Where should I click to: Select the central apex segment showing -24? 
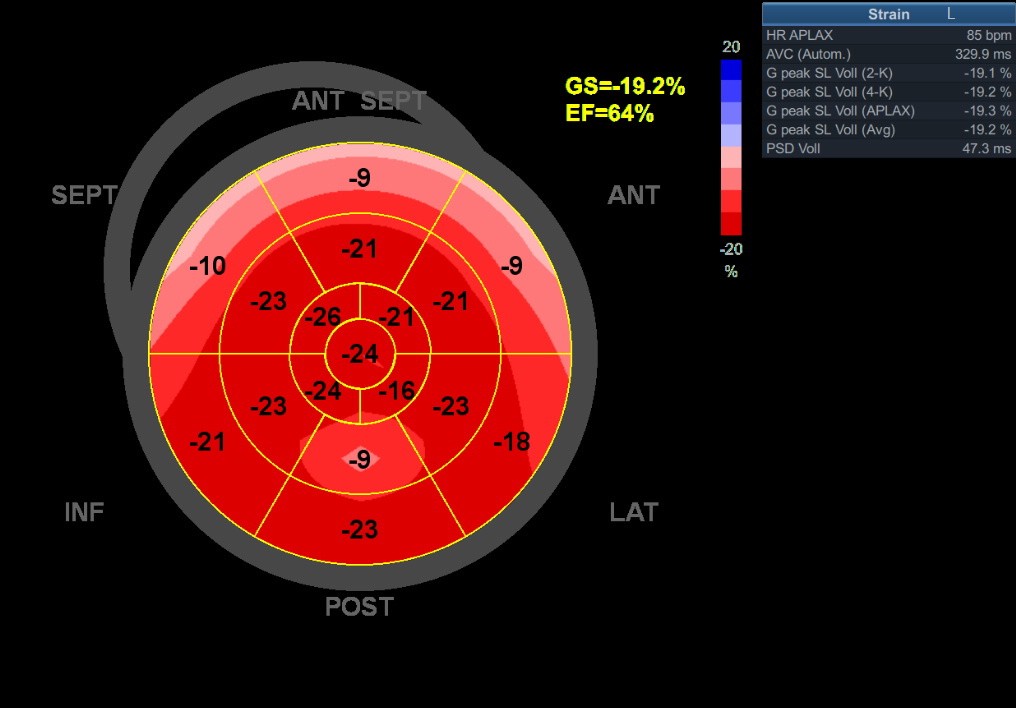pos(360,354)
